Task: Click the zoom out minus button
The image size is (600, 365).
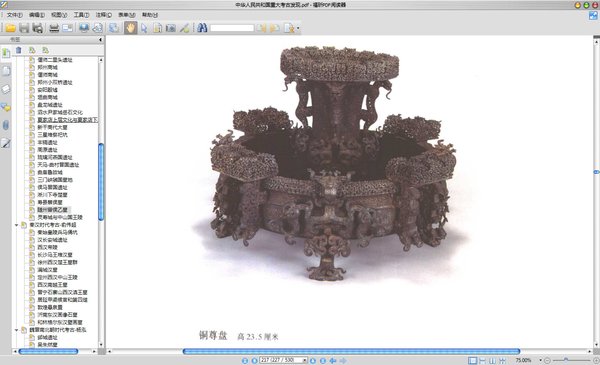Action: tap(548, 360)
